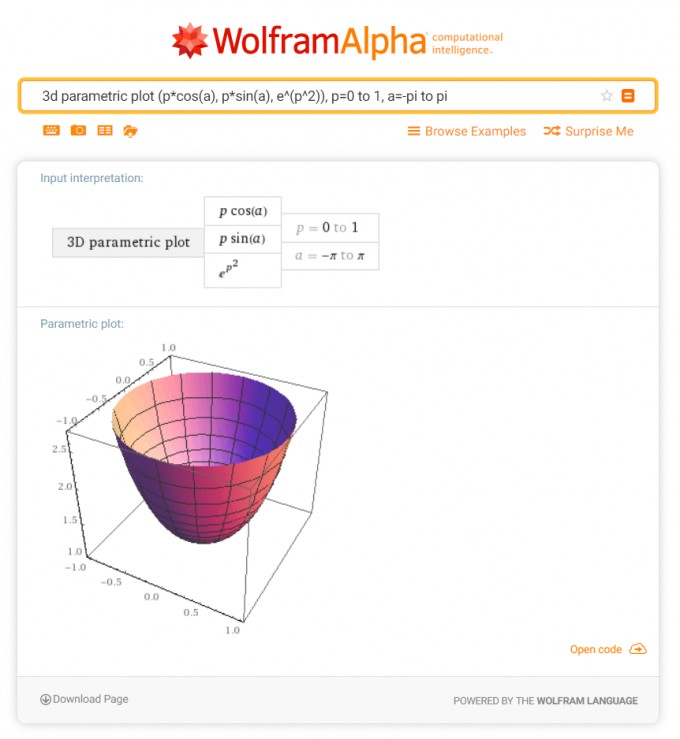Click the 3D parametric plot interpretation label
This screenshot has height=739, width=680.
(x=128, y=242)
